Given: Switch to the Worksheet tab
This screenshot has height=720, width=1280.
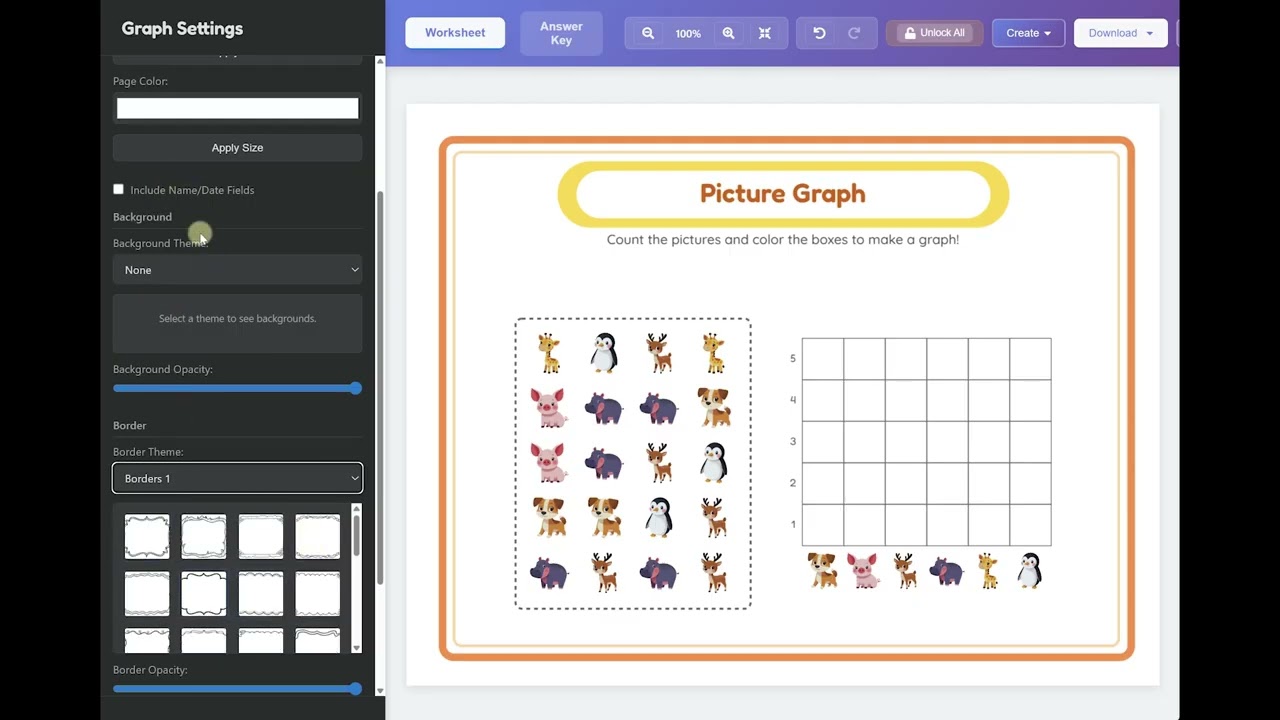Looking at the screenshot, I should coord(455,33).
